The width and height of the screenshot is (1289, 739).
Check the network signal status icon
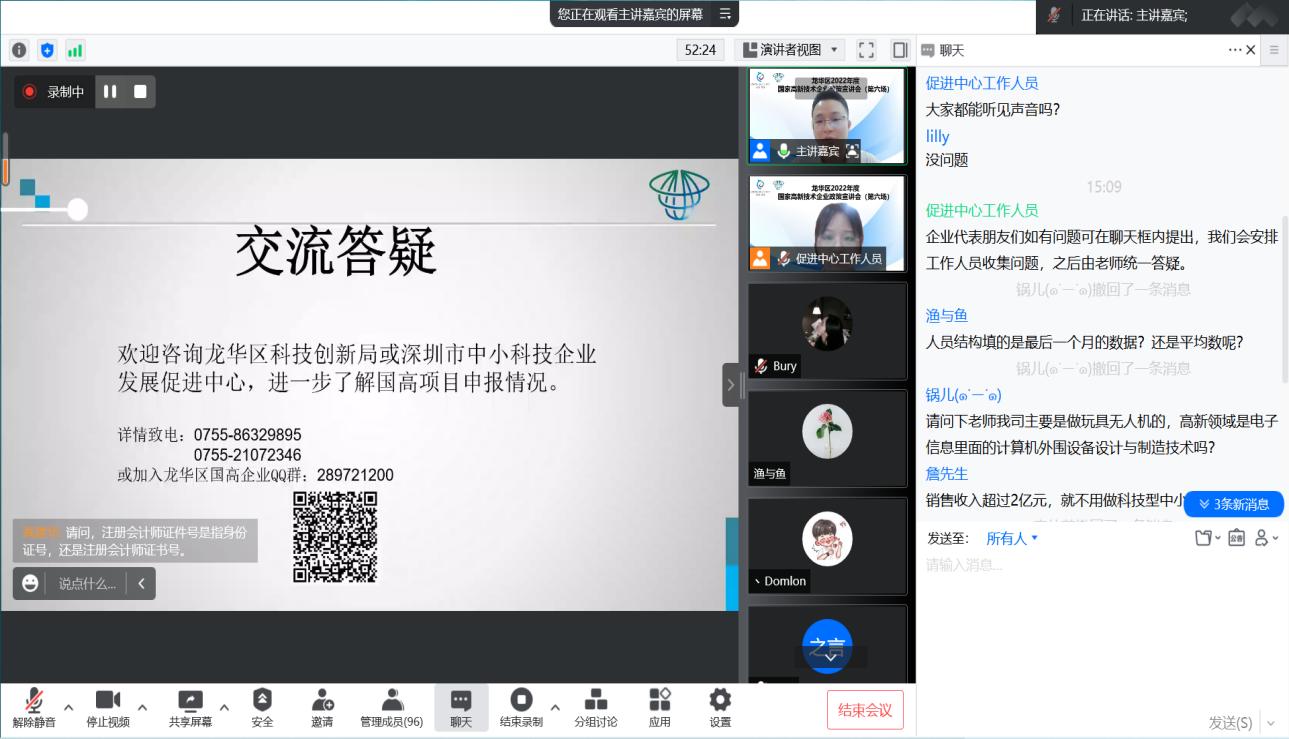coord(75,50)
